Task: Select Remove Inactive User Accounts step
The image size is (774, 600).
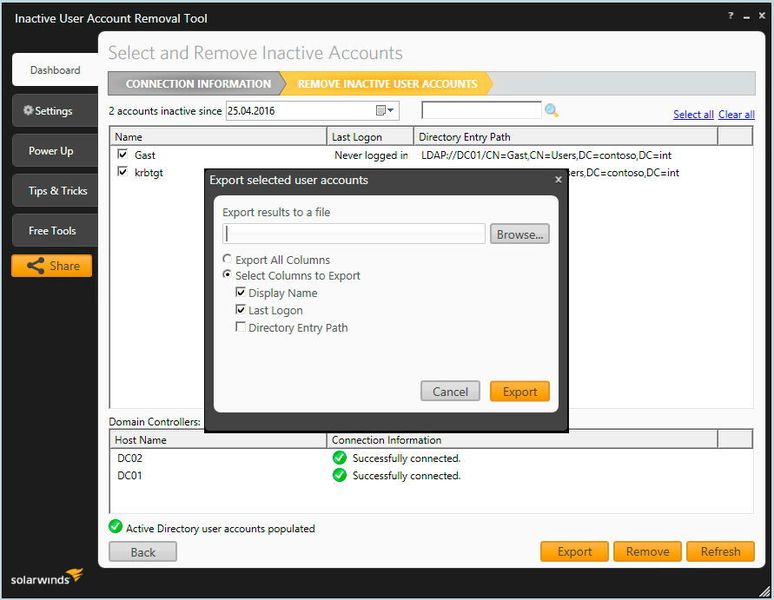Action: [387, 83]
